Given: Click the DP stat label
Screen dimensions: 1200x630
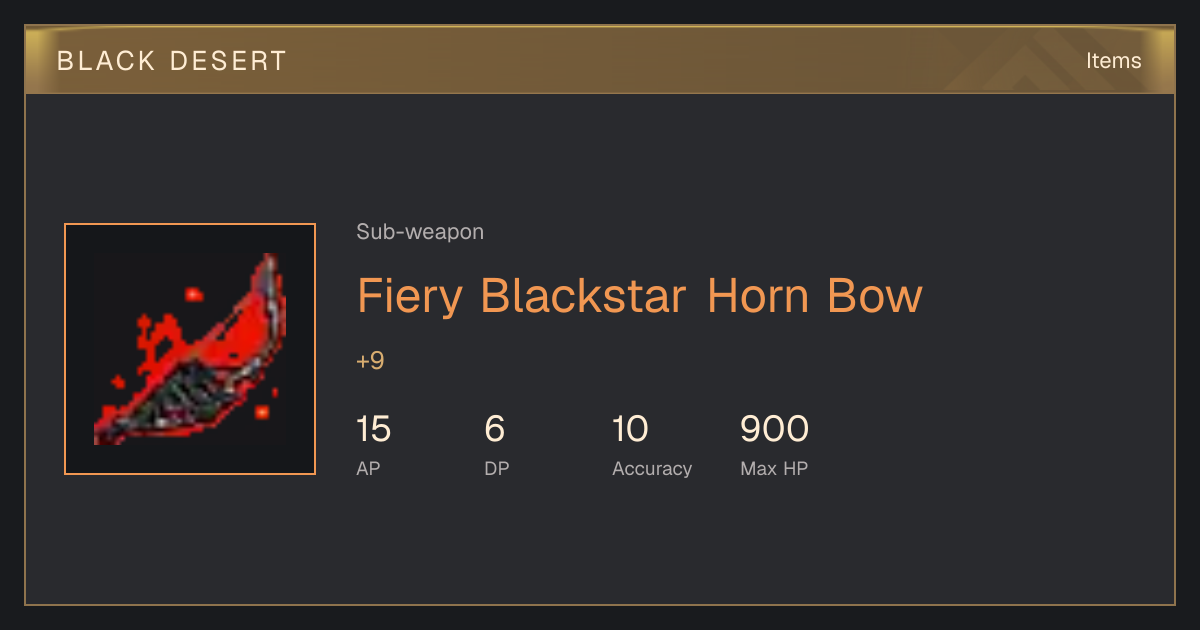Looking at the screenshot, I should [497, 468].
